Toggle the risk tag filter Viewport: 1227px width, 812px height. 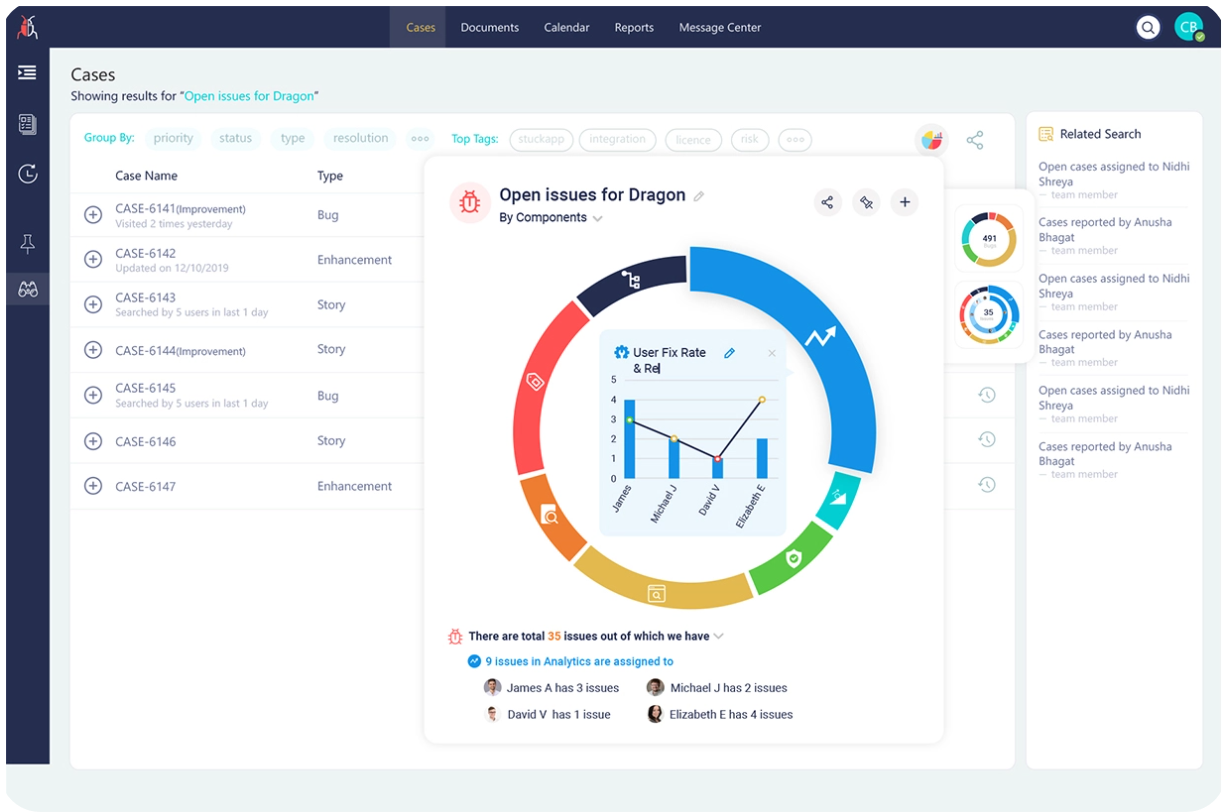click(750, 140)
